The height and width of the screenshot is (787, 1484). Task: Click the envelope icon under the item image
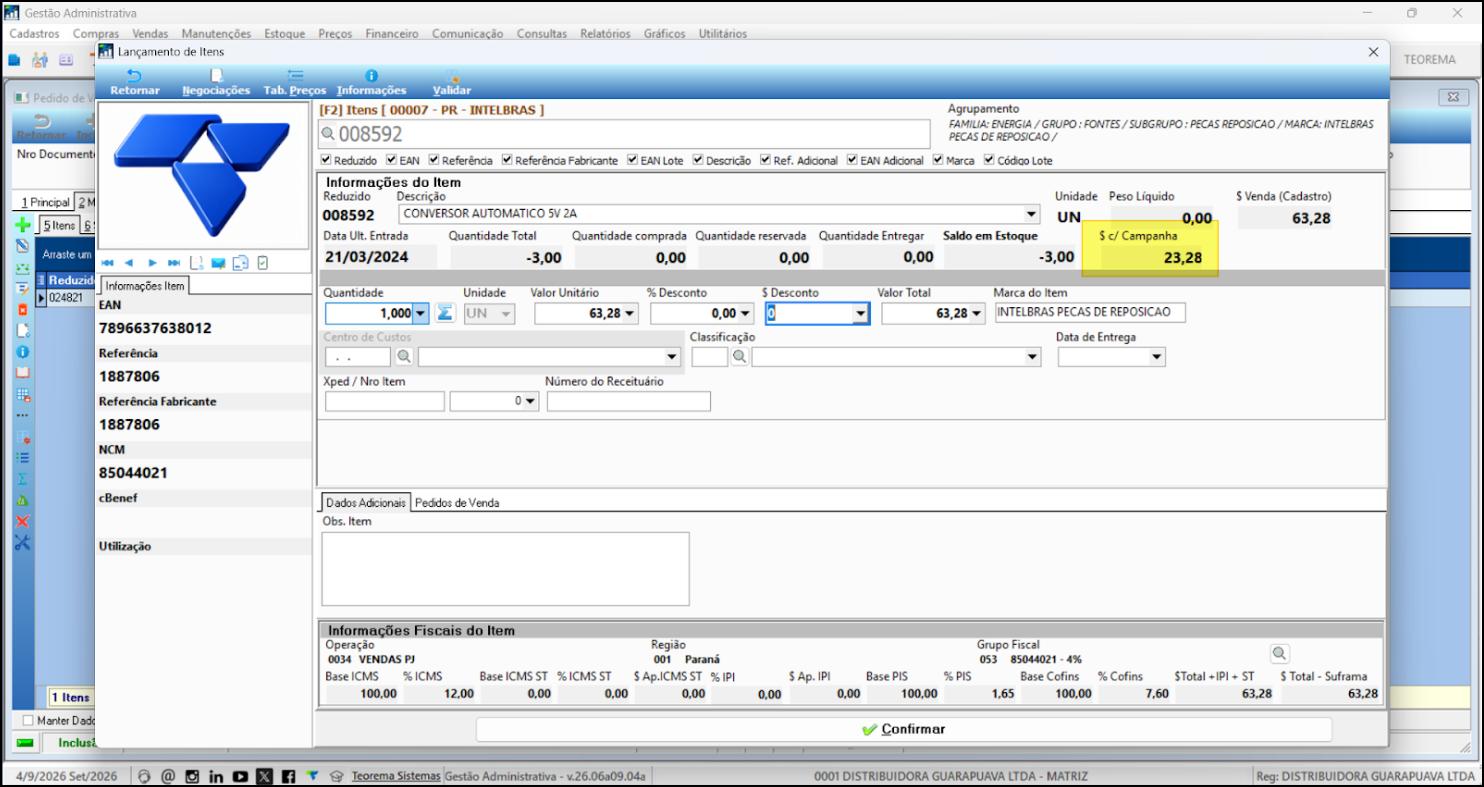(x=219, y=263)
